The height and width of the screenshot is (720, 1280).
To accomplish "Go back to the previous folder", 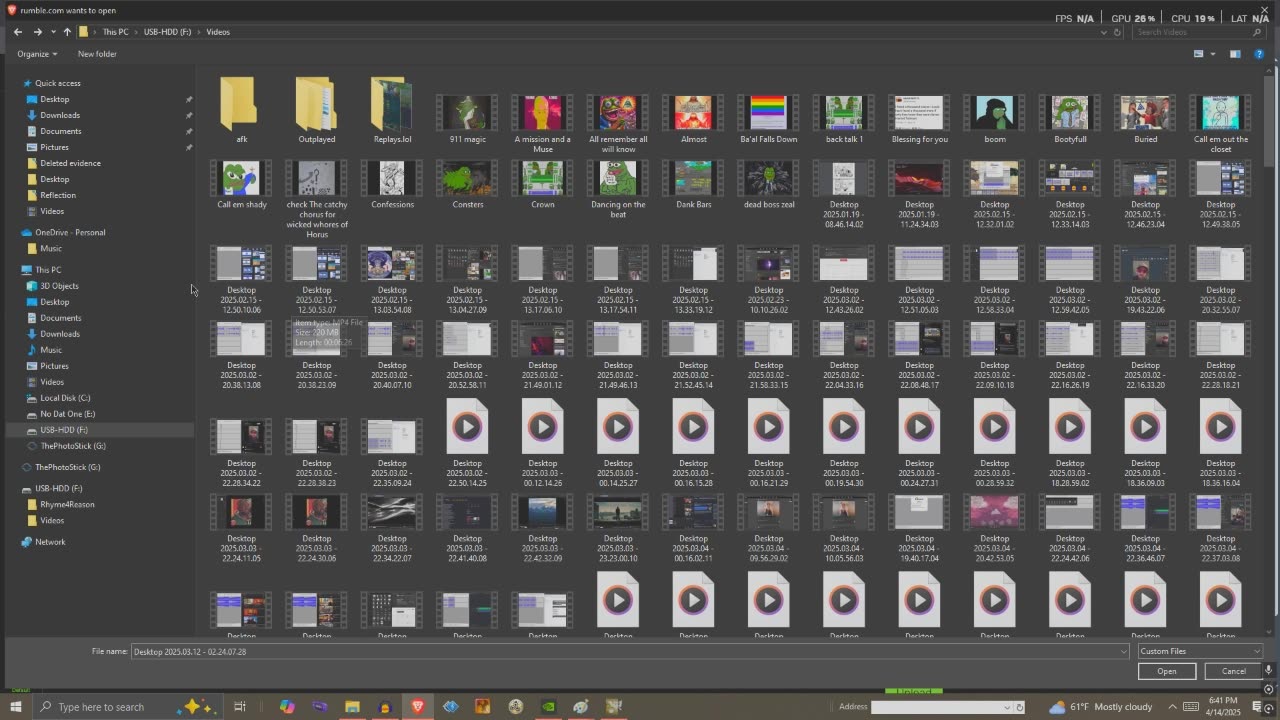I will tap(18, 32).
